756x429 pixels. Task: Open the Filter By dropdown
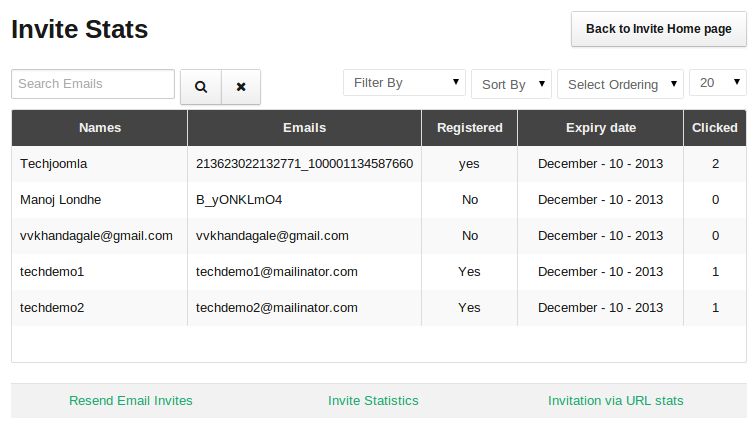click(405, 83)
